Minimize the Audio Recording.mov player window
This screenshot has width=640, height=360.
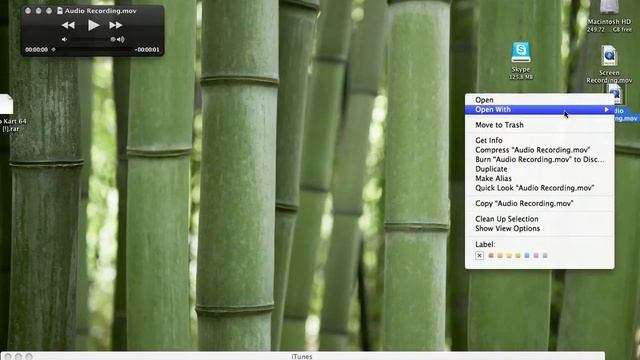pos(38,11)
